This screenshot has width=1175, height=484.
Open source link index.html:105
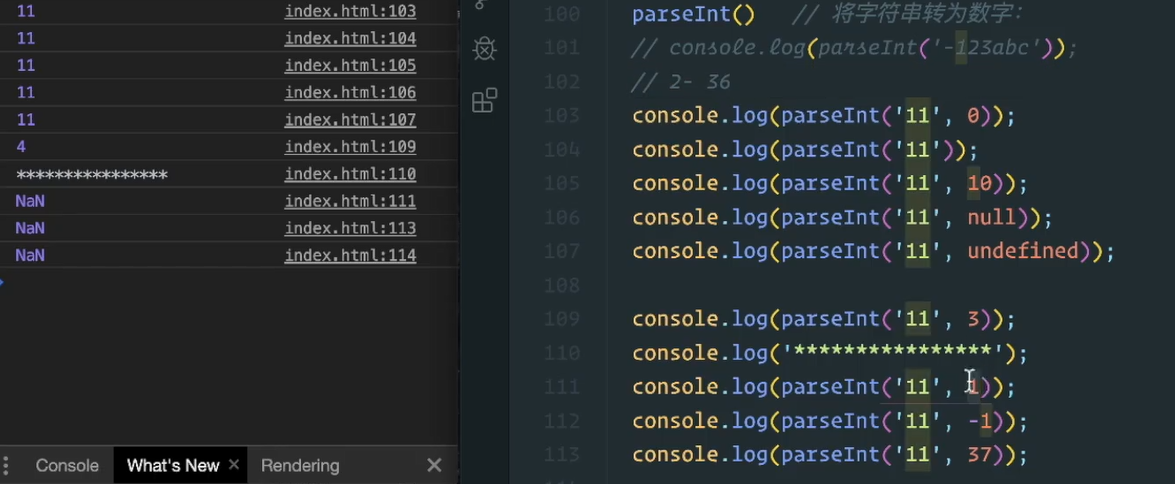[350, 65]
